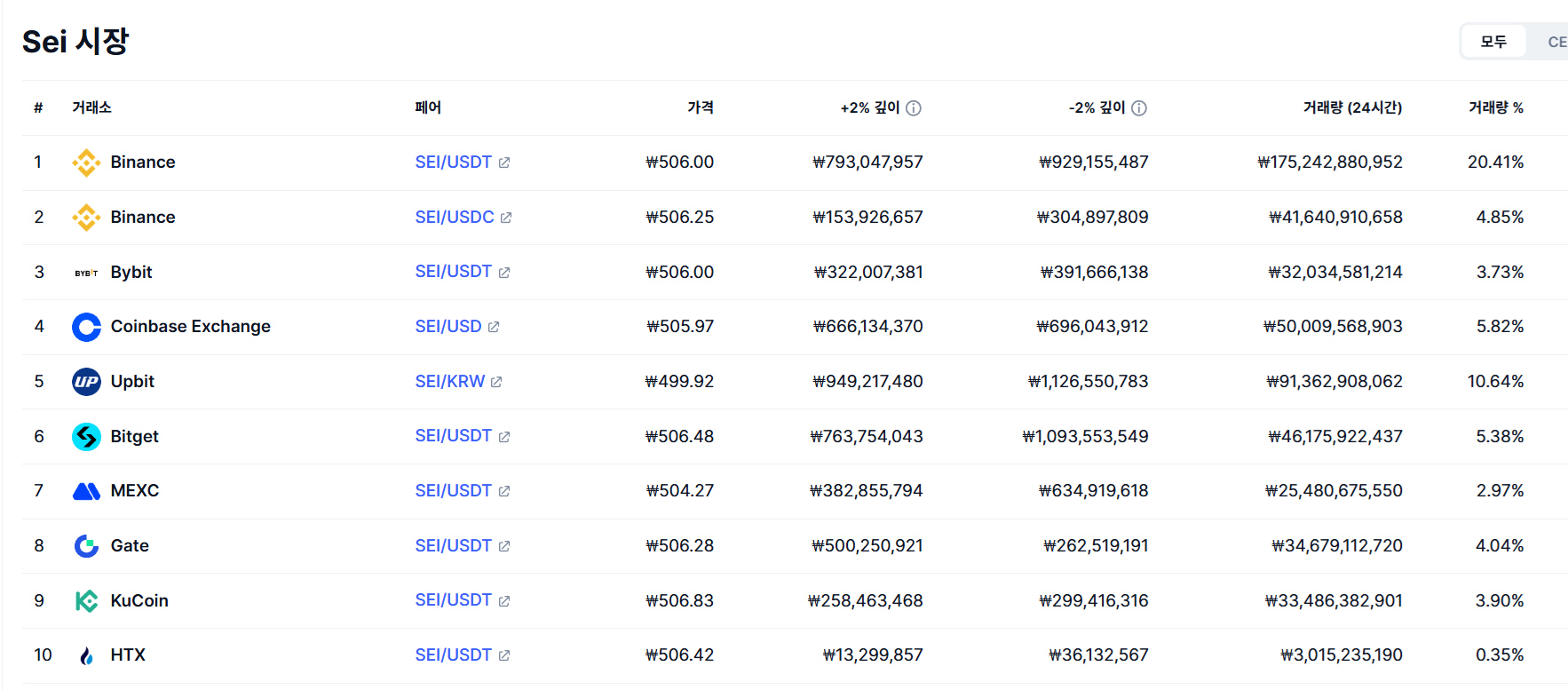Open Gate SEI/USDT pair link

(453, 545)
